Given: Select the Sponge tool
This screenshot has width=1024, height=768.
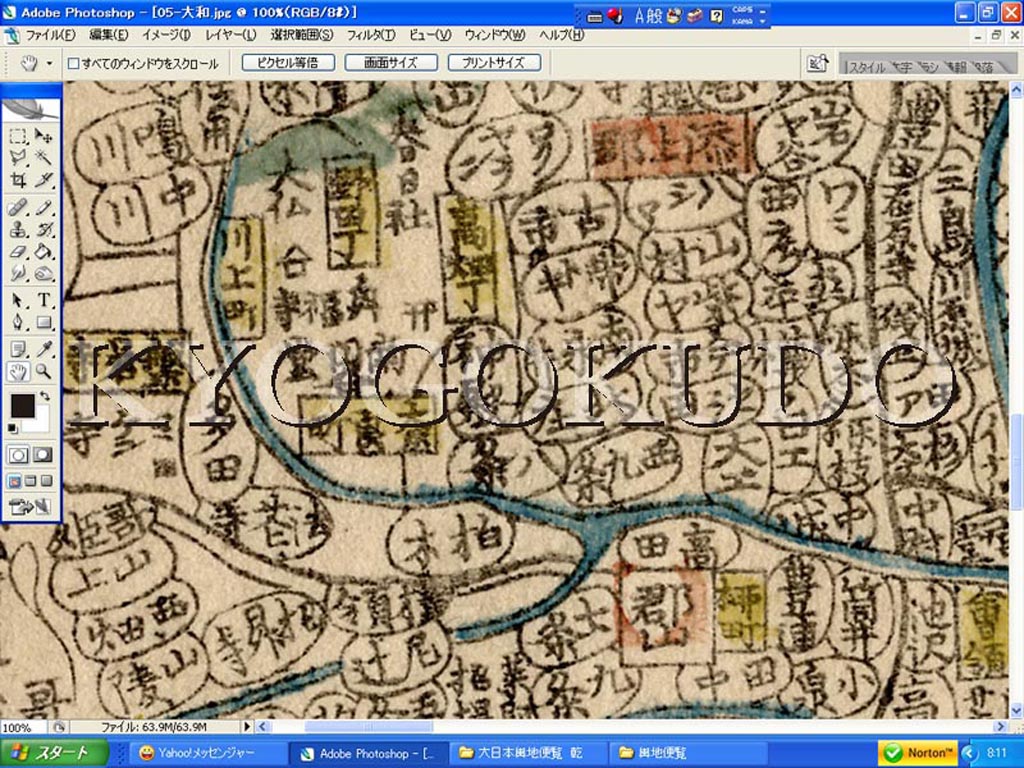Looking at the screenshot, I should pyautogui.click(x=43, y=273).
